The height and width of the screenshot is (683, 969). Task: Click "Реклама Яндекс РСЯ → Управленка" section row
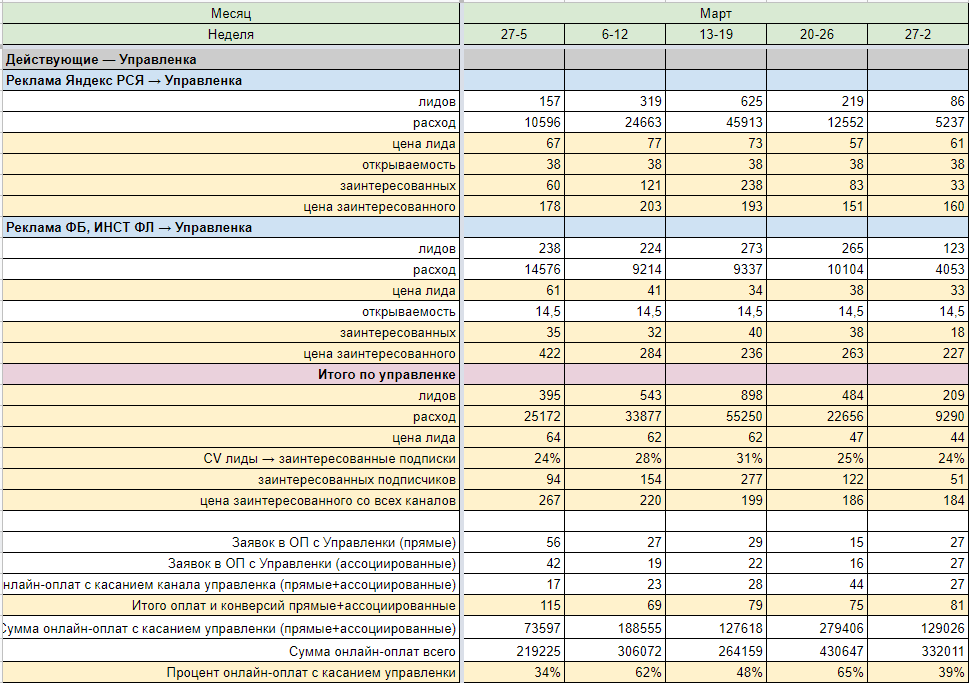click(x=124, y=81)
